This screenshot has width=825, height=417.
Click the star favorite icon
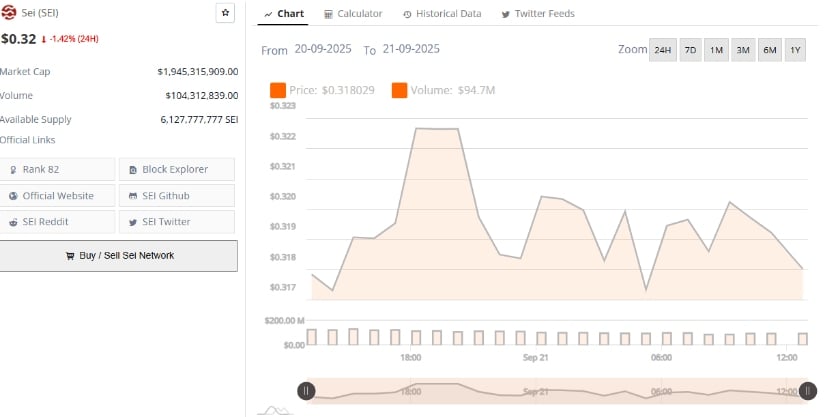(x=225, y=13)
